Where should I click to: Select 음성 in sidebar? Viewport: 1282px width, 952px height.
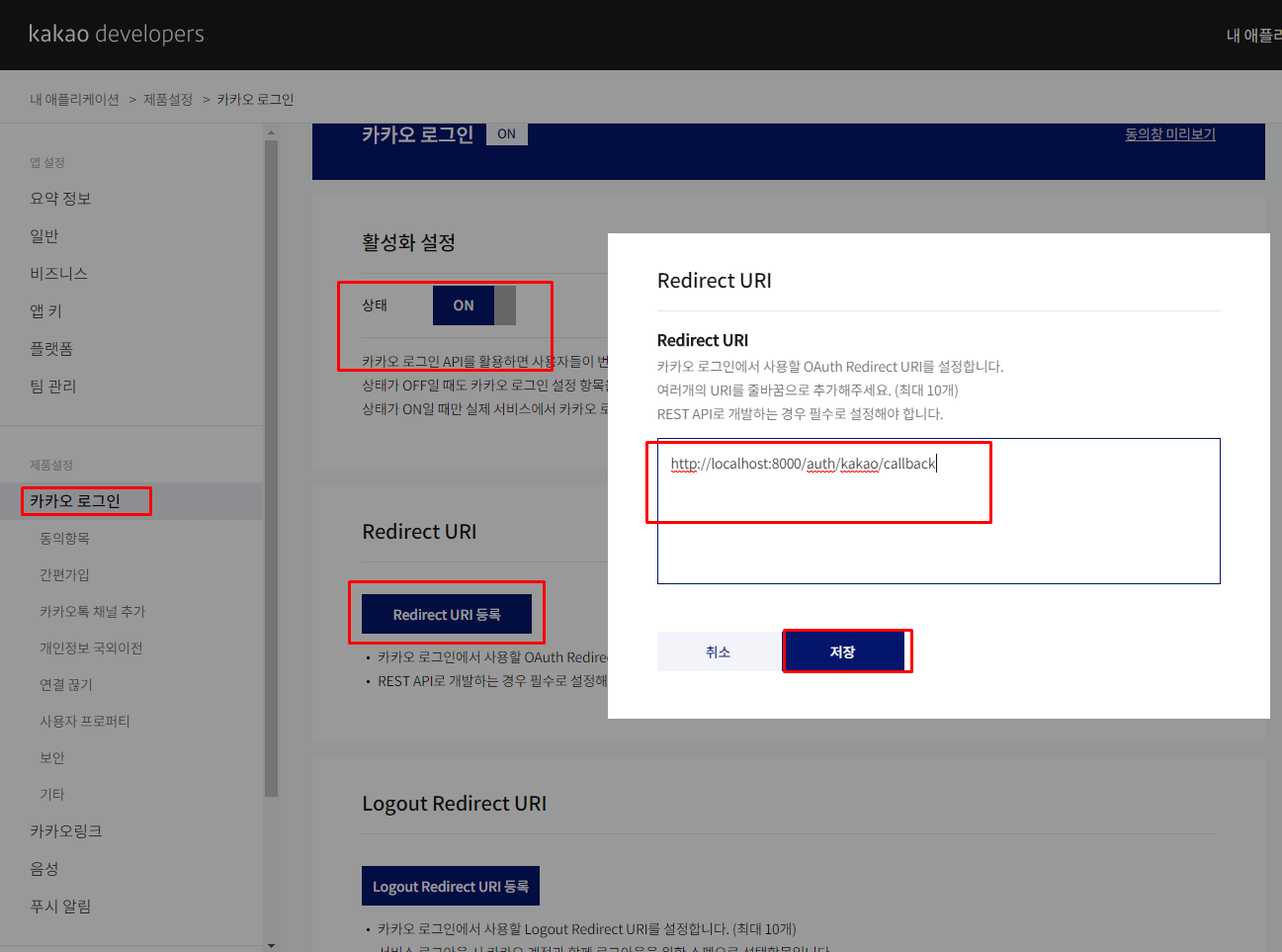(44, 869)
